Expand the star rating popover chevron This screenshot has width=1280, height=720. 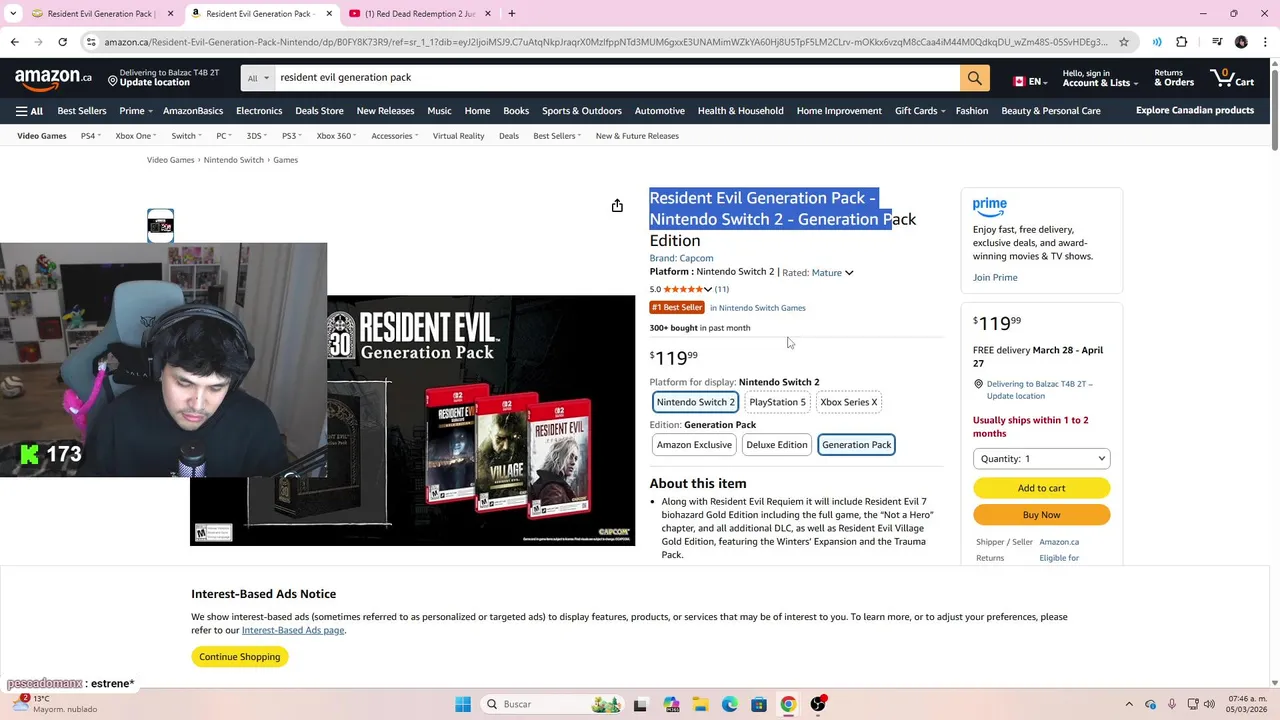[708, 290]
